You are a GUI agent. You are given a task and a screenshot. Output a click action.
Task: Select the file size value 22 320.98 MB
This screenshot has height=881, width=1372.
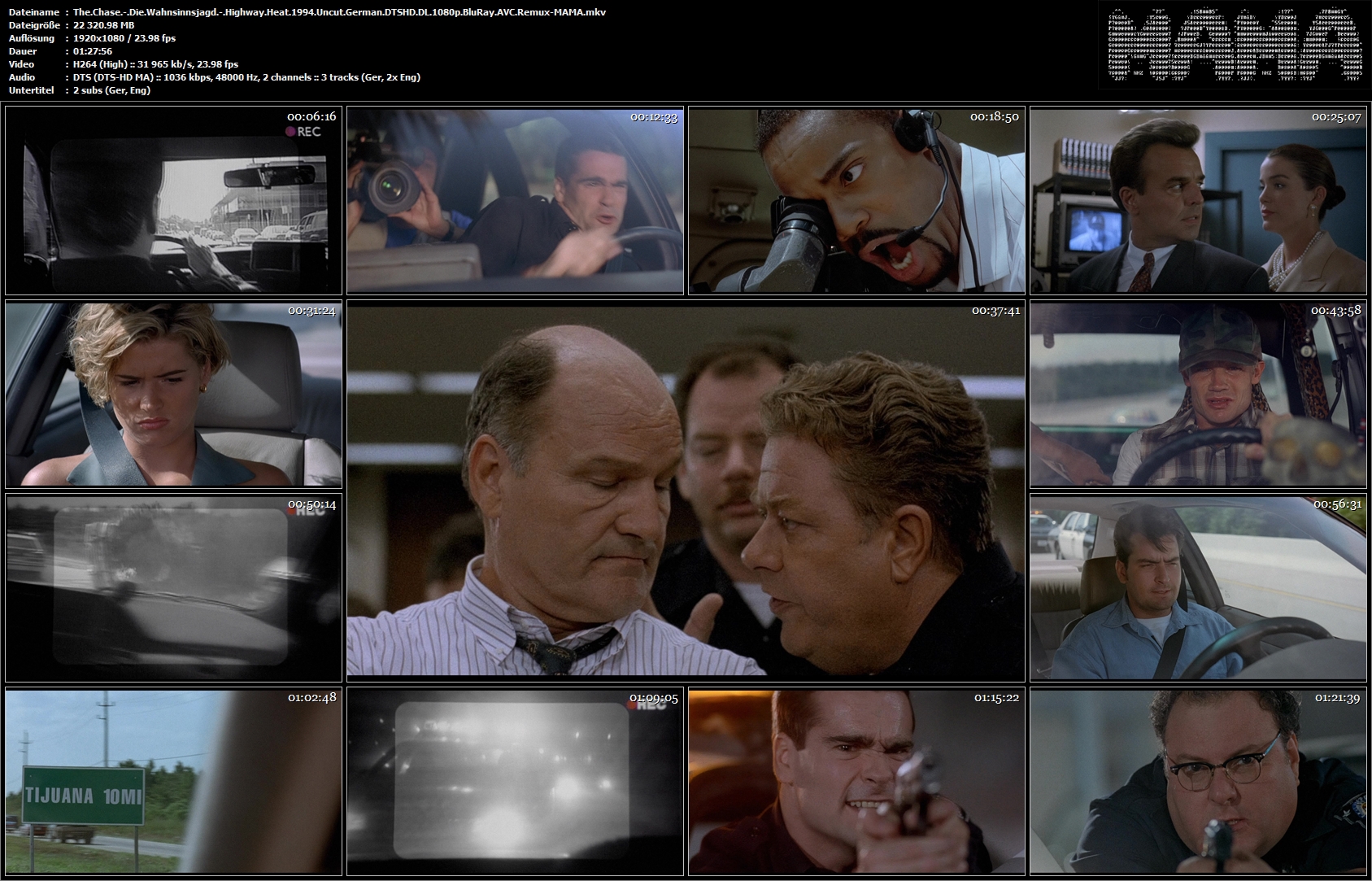pyautogui.click(x=103, y=25)
